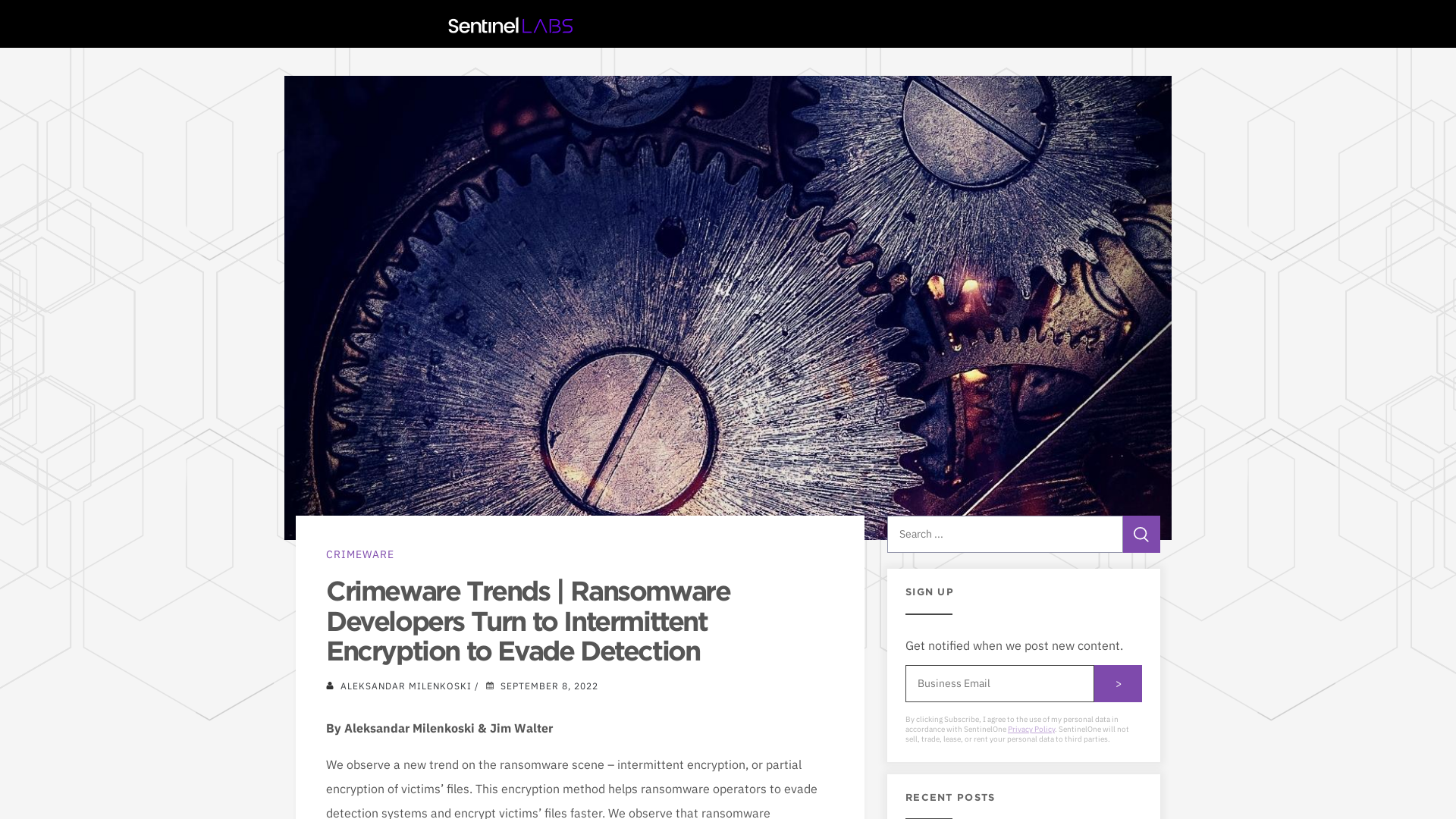Click the calendar icon beside the post date

tap(490, 686)
